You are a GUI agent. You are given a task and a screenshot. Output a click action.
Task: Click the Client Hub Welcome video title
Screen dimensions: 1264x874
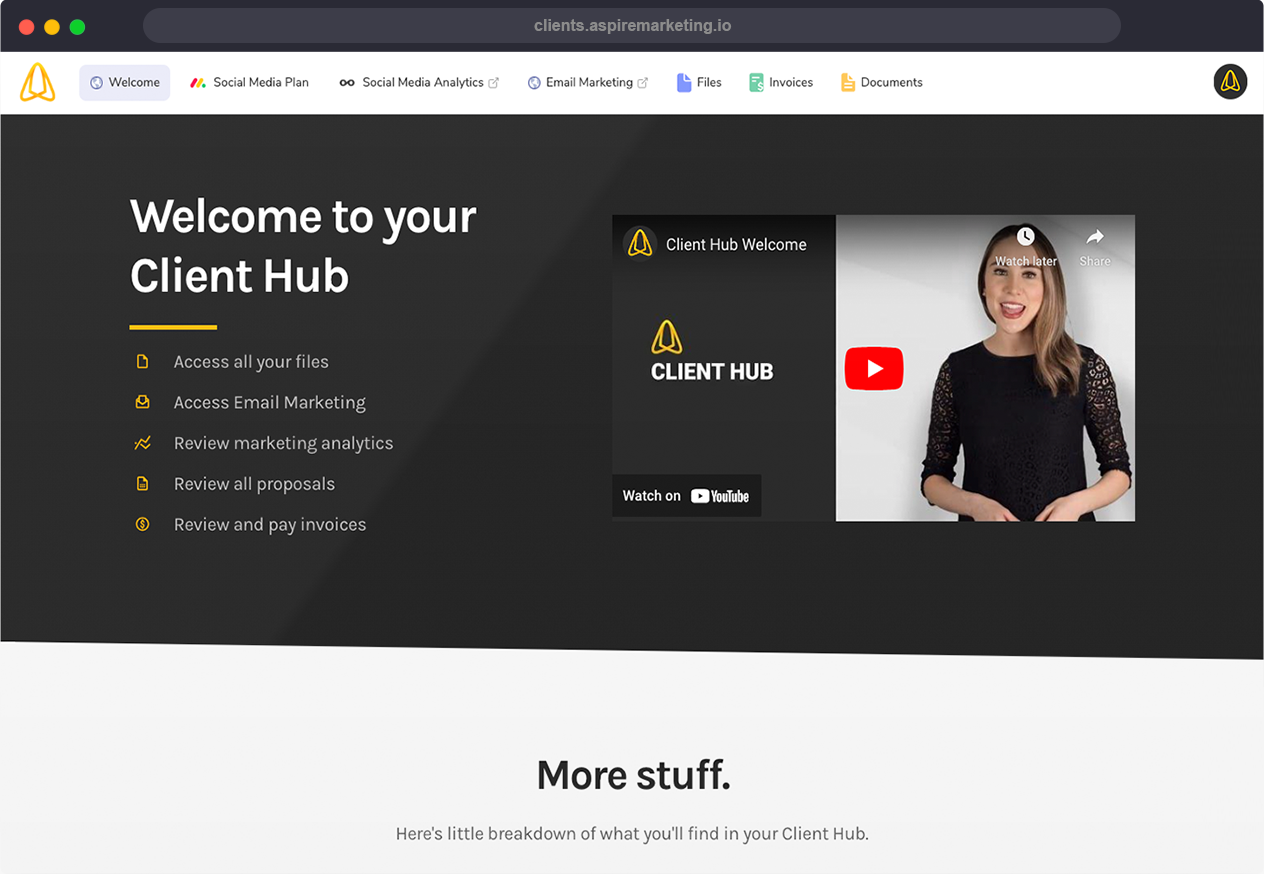(x=736, y=244)
